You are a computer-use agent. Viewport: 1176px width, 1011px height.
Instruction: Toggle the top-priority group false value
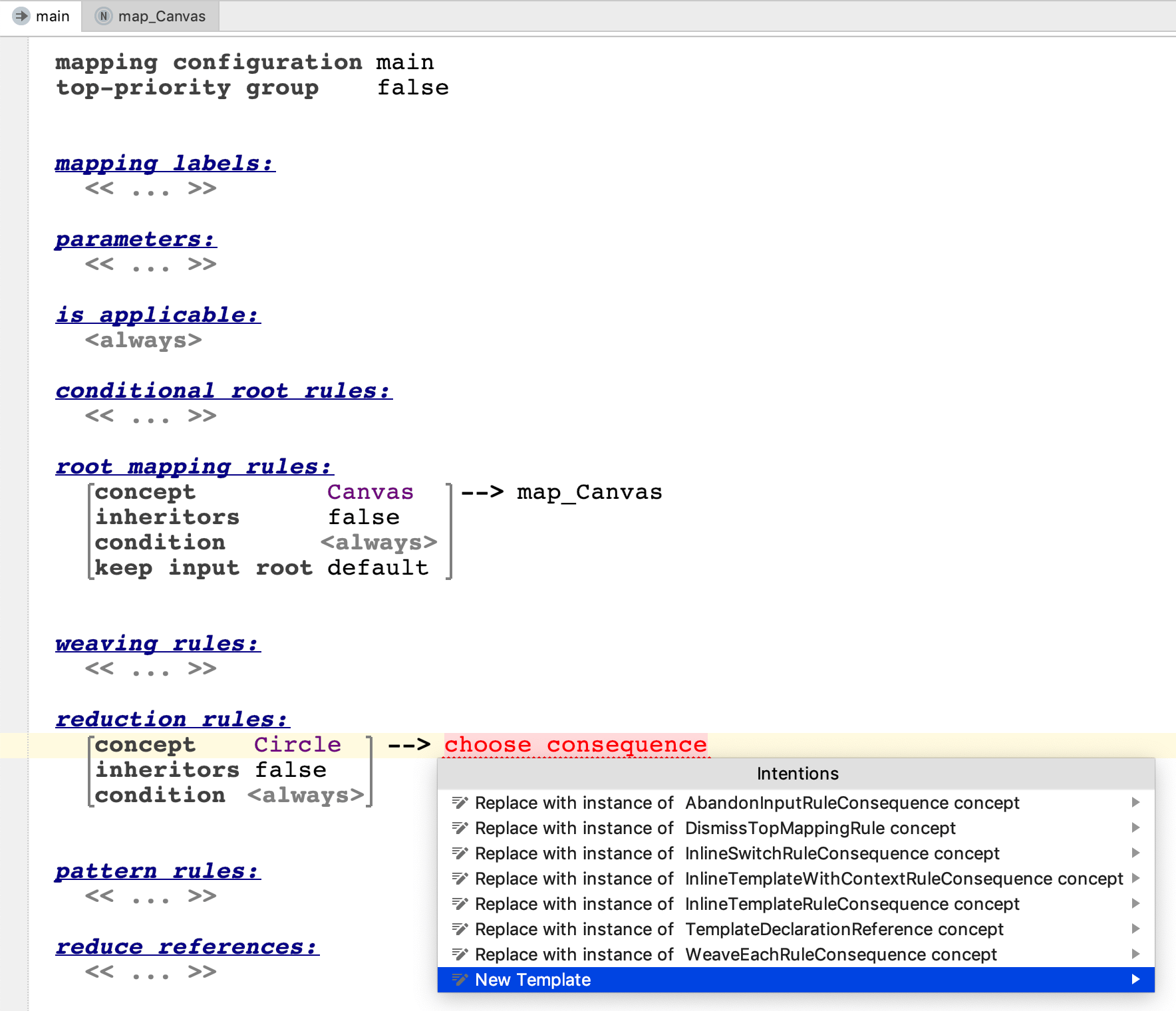tap(412, 88)
